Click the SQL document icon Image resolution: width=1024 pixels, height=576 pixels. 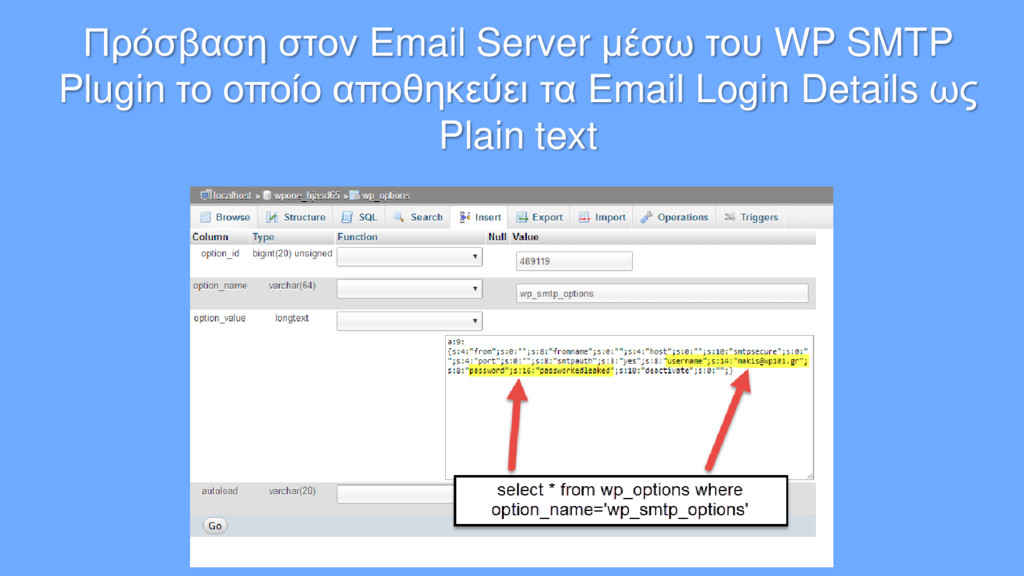click(x=347, y=217)
